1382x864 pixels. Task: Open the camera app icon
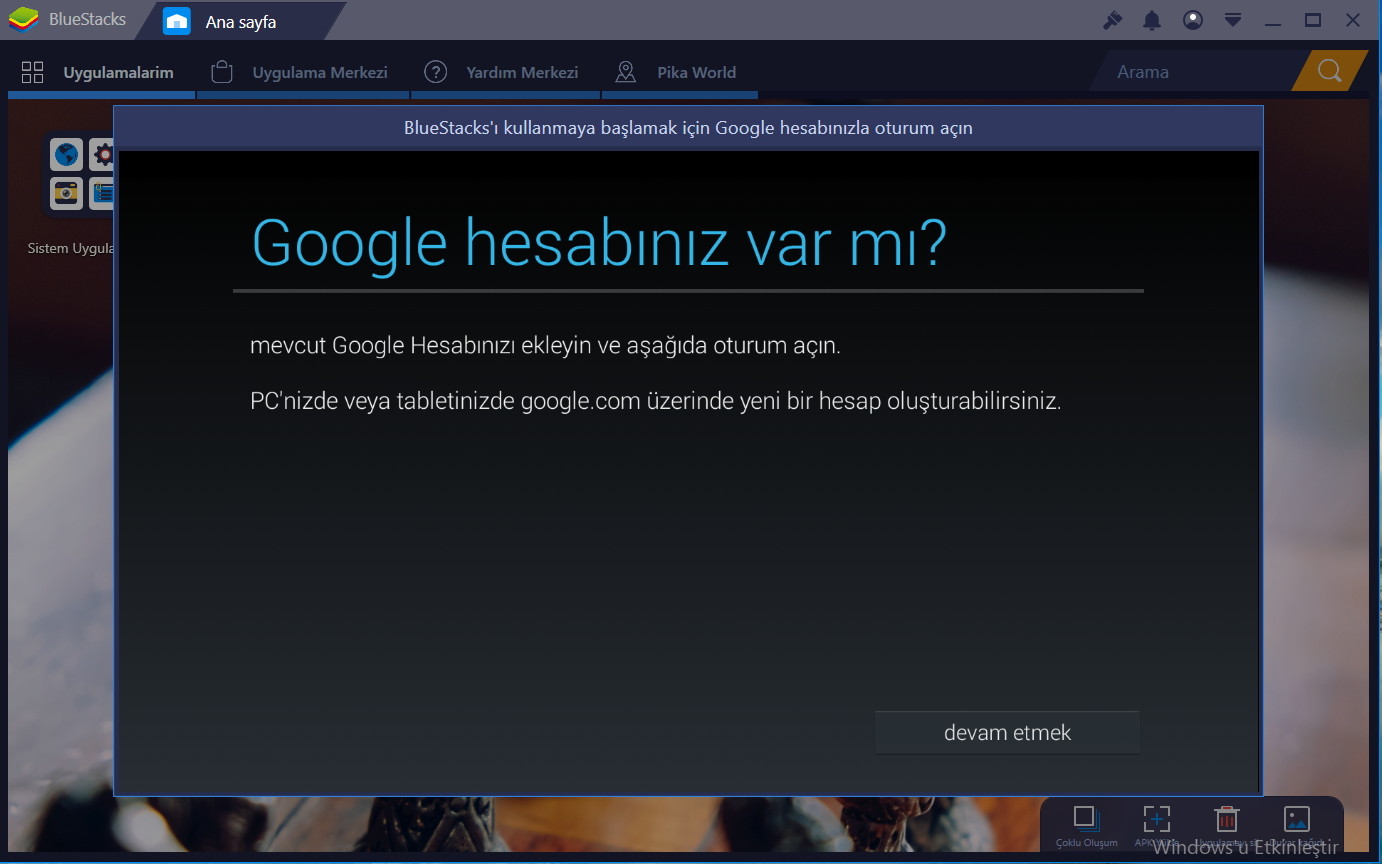[x=66, y=193]
